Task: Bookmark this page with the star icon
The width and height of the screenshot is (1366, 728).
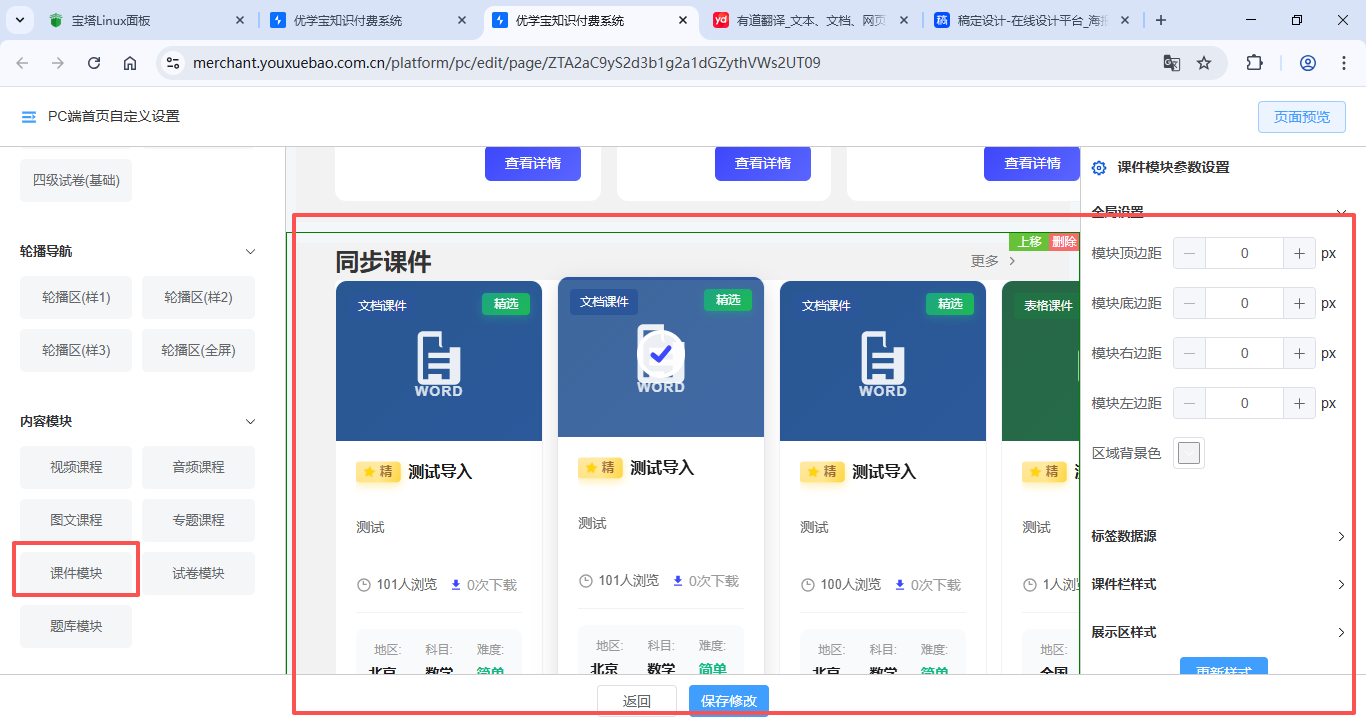Action: [1204, 63]
